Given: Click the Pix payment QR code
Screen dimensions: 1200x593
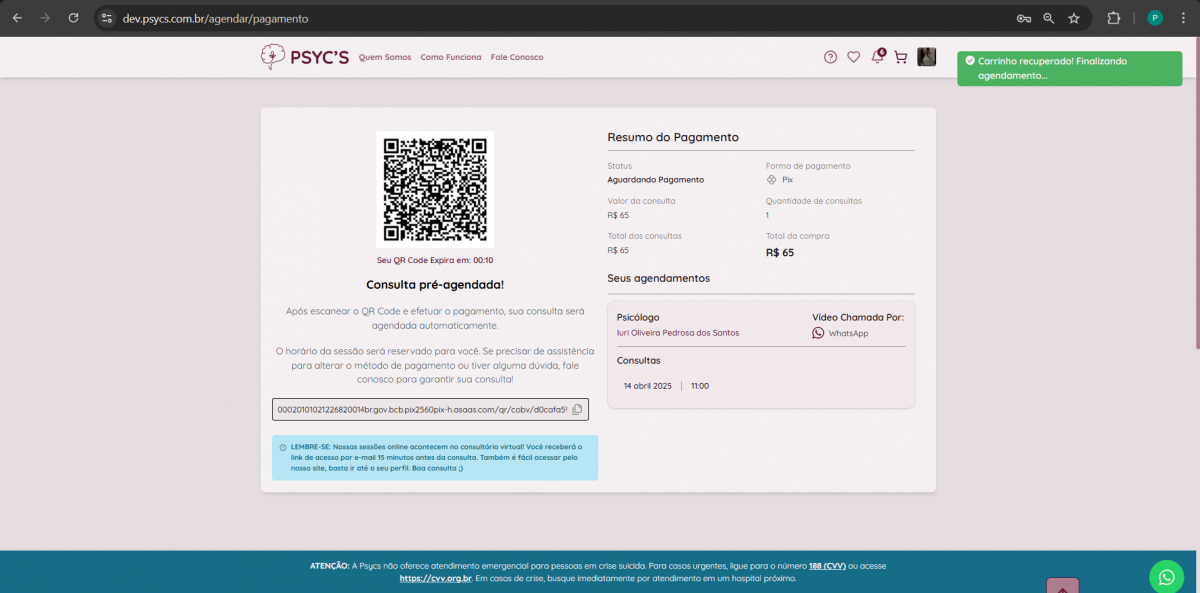Looking at the screenshot, I should [435, 189].
